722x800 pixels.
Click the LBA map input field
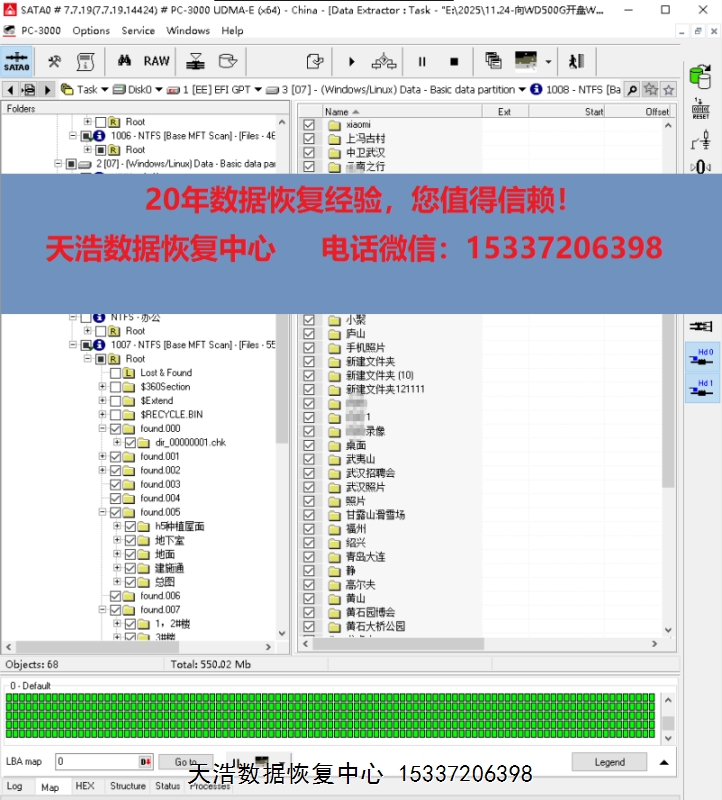(96, 762)
